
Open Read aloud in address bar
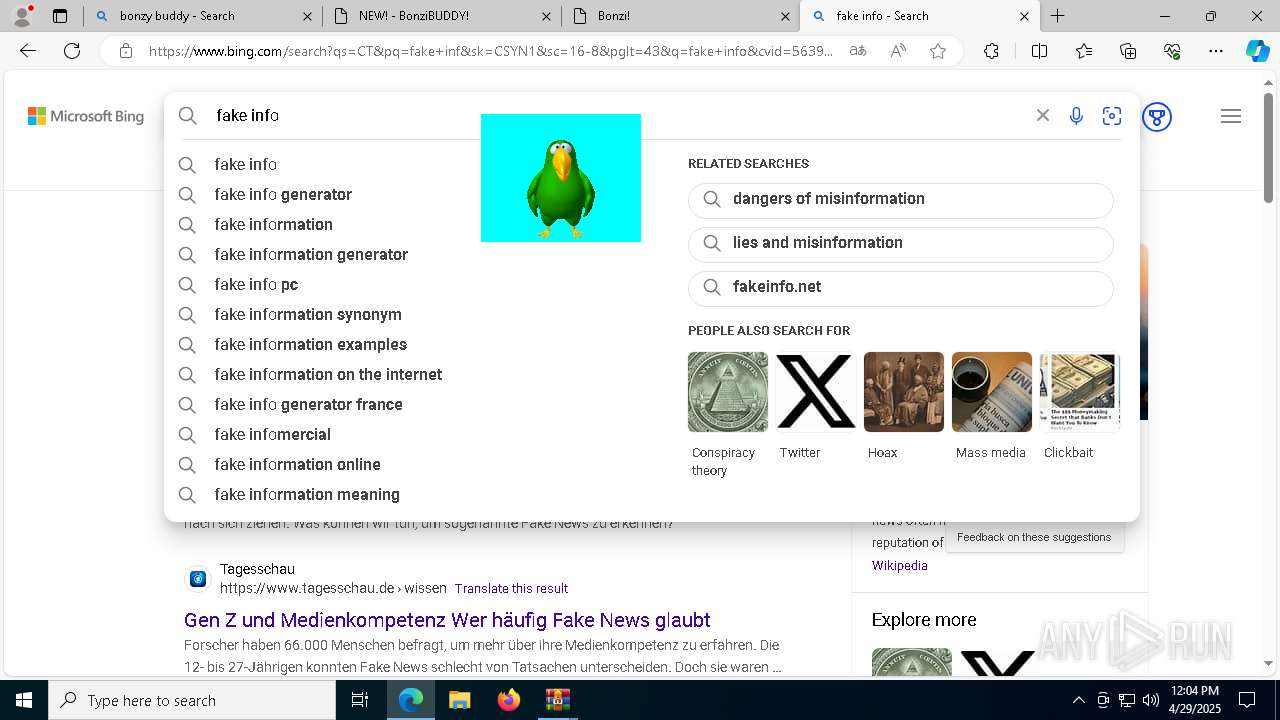click(x=898, y=51)
